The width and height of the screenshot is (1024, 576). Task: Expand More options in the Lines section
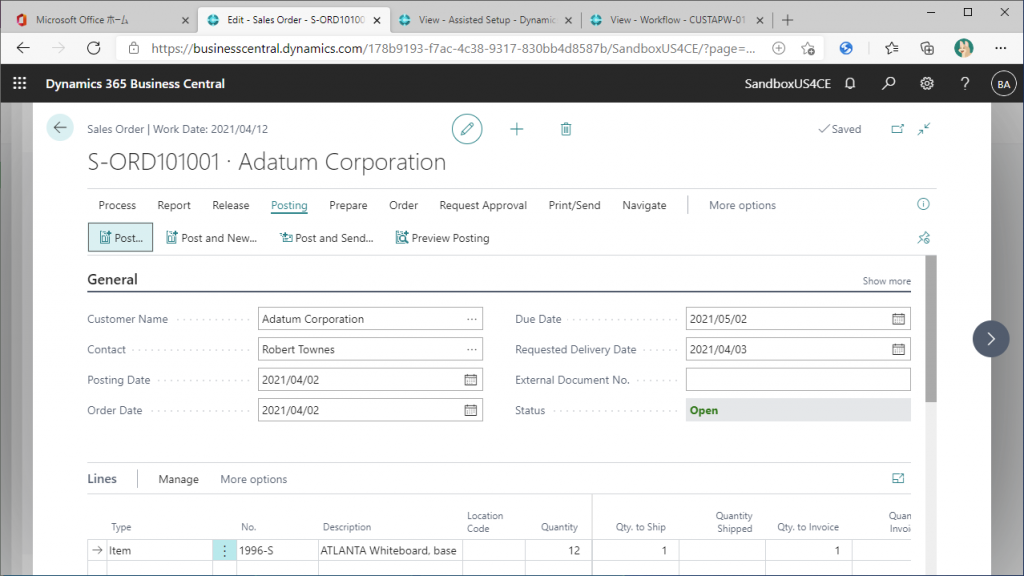click(253, 479)
